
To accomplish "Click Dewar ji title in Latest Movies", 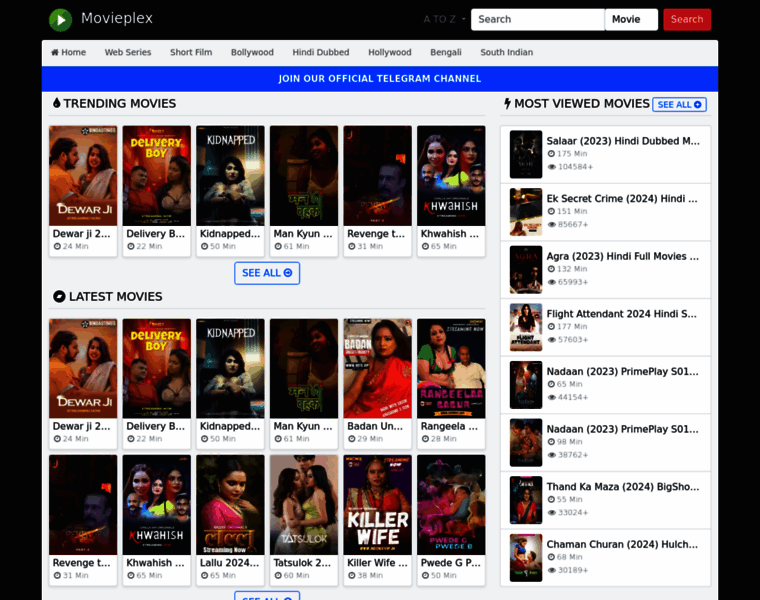I will click(x=81, y=426).
